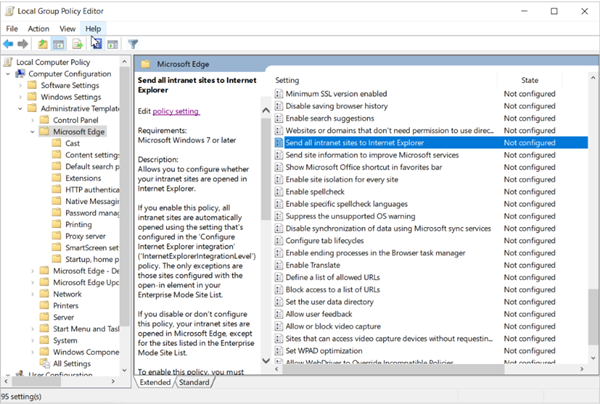Select the HTTP authentication folder in tree
Screen dimensions: 600x404
[92, 189]
